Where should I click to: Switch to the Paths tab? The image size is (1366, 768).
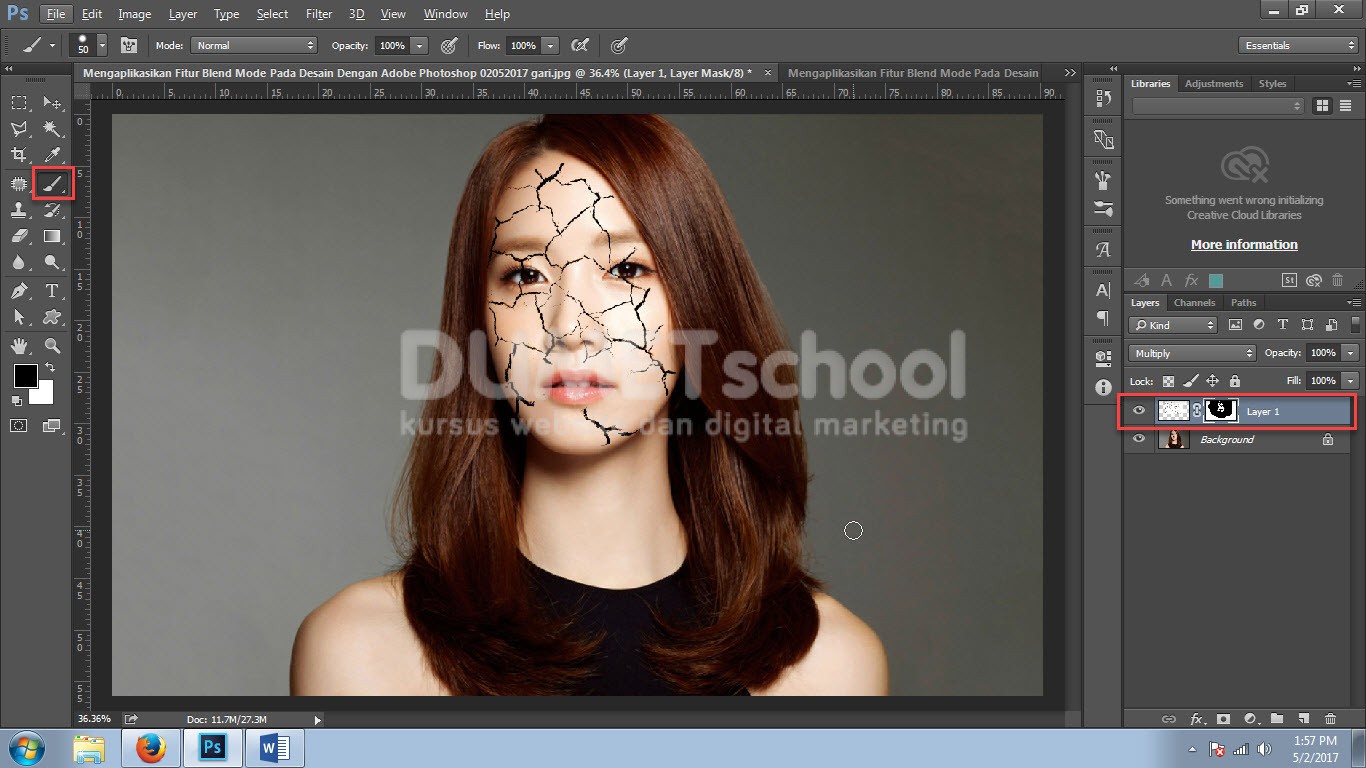pos(1243,302)
